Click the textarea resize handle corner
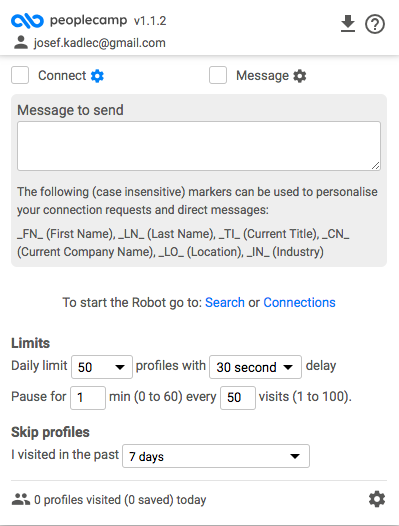The width and height of the screenshot is (399, 526). pyautogui.click(x=376, y=165)
